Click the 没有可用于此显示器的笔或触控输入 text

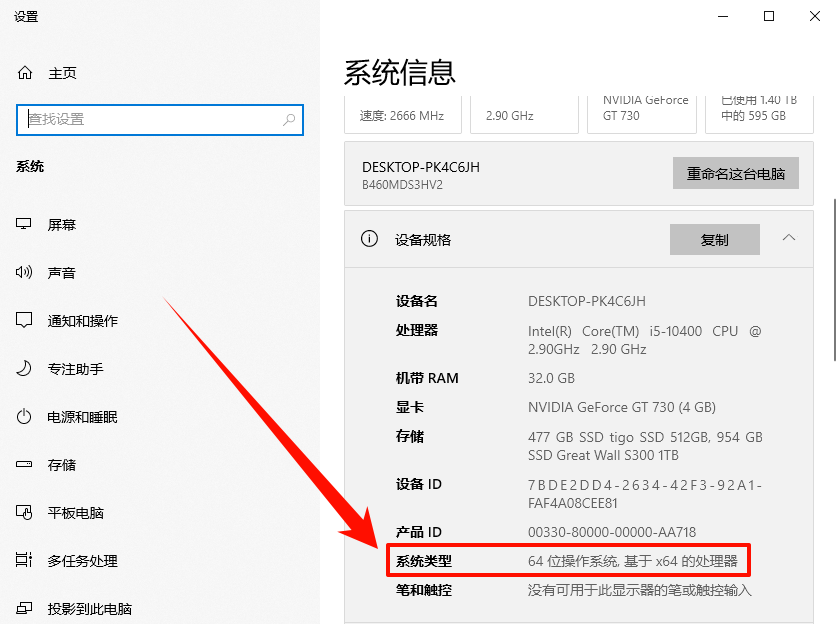pyautogui.click(x=640, y=590)
